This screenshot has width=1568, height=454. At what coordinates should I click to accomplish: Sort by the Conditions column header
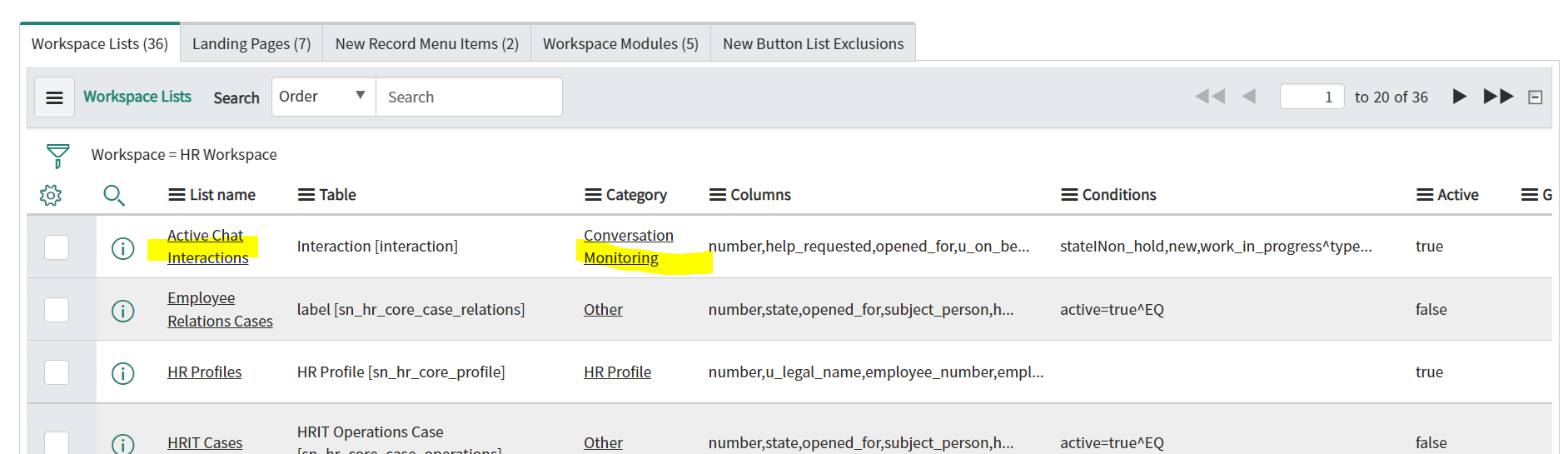click(x=1119, y=195)
